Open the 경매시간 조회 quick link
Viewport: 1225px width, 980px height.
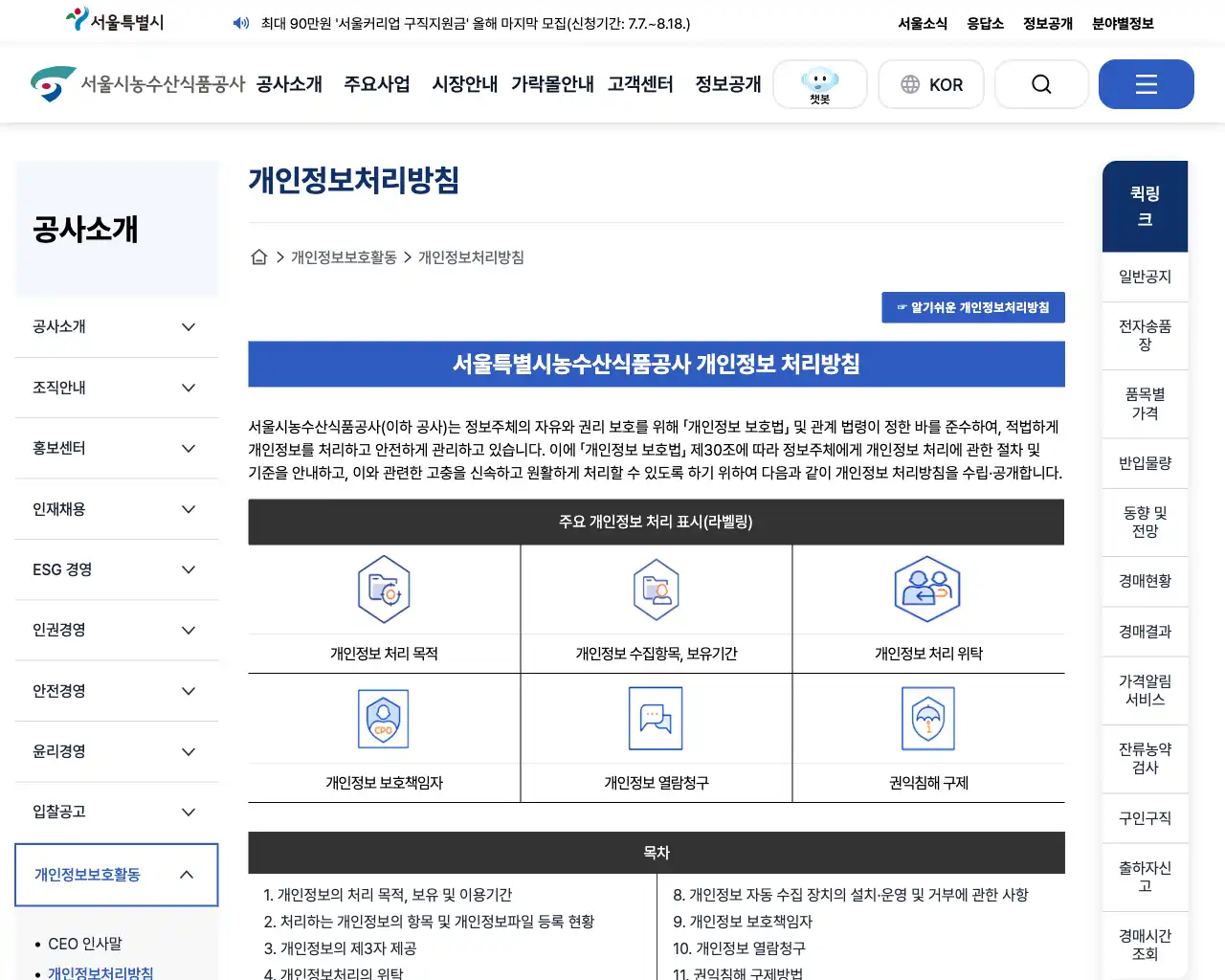[1146, 945]
